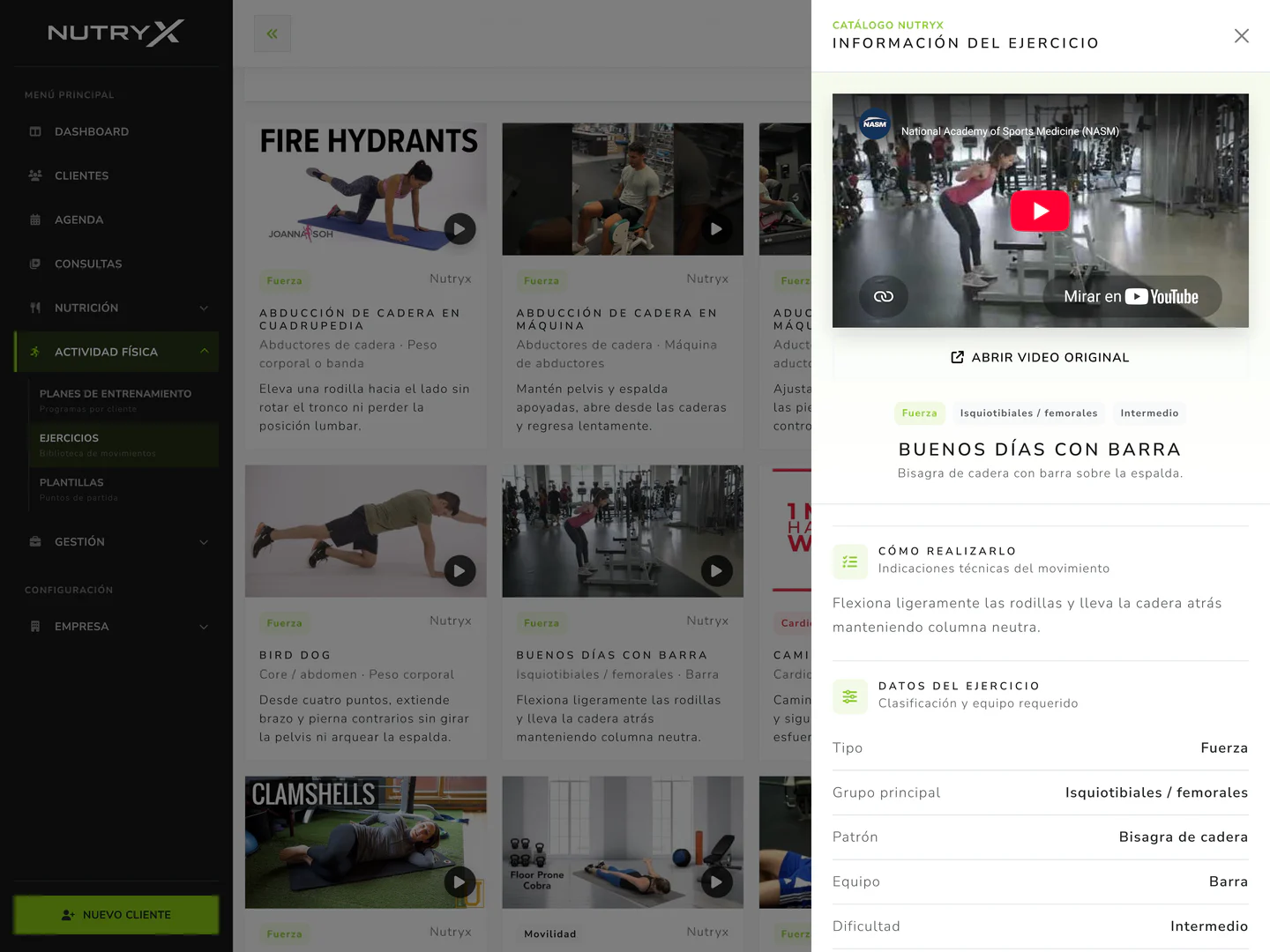Click the Consultas sidebar icon
This screenshot has width=1270, height=952.
tap(35, 264)
